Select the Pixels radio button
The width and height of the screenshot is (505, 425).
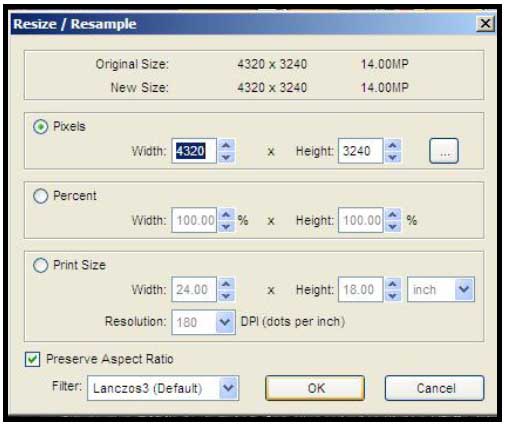click(x=41, y=127)
